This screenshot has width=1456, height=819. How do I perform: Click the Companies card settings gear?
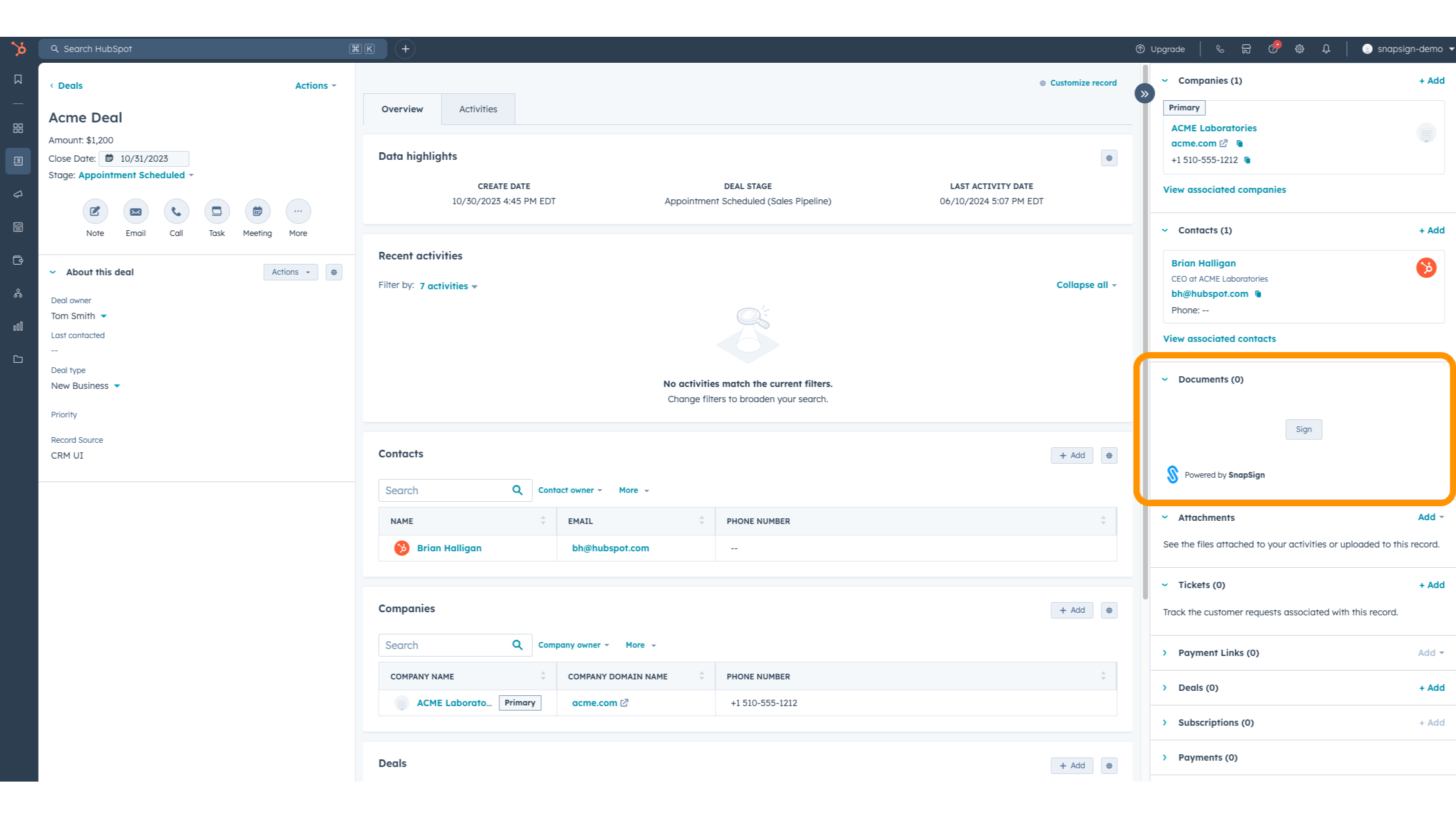1109,610
